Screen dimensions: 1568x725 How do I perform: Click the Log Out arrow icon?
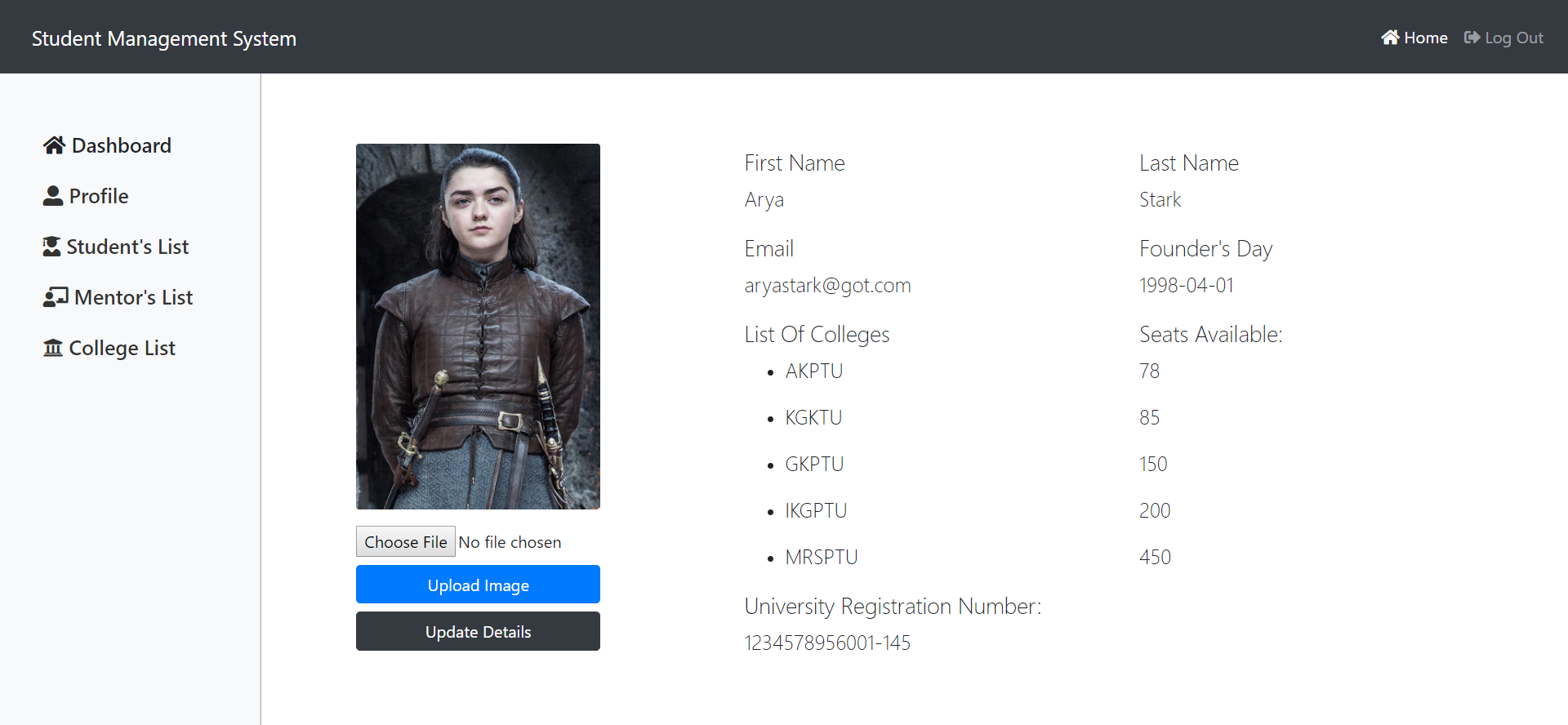click(1472, 38)
